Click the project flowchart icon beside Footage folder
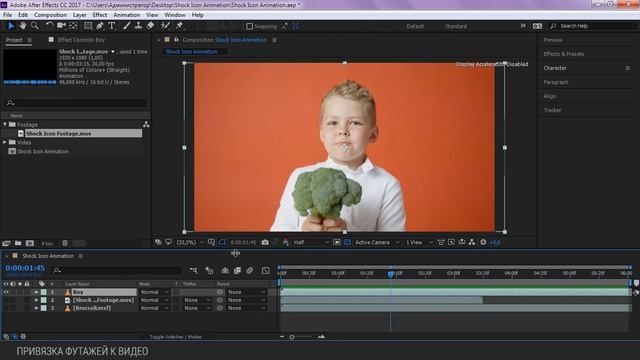This screenshot has height=360, width=640. click(x=146, y=124)
